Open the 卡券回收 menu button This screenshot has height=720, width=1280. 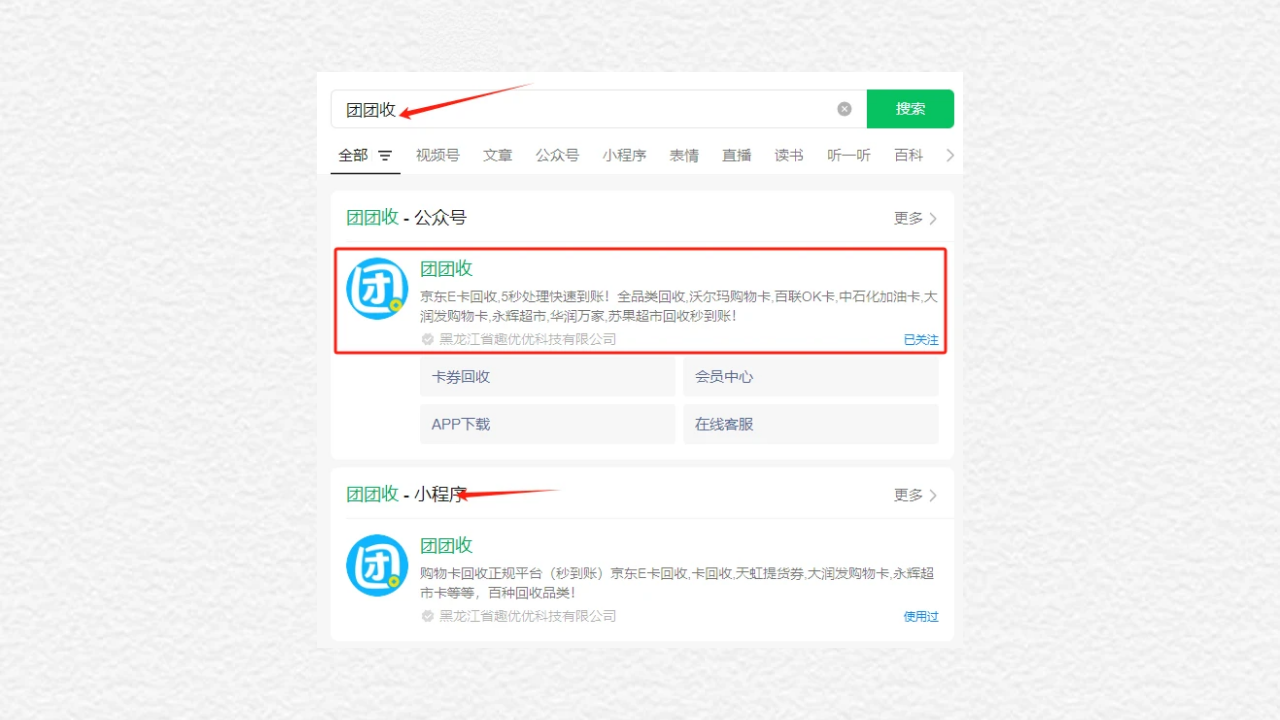coord(548,377)
